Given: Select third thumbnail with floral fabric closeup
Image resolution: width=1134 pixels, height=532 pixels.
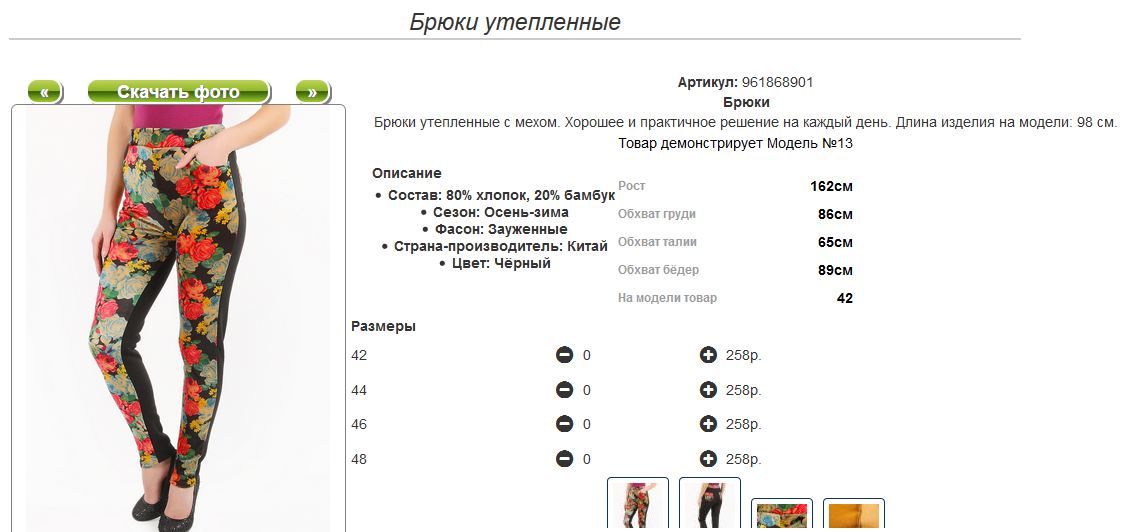Looking at the screenshot, I should (782, 515).
